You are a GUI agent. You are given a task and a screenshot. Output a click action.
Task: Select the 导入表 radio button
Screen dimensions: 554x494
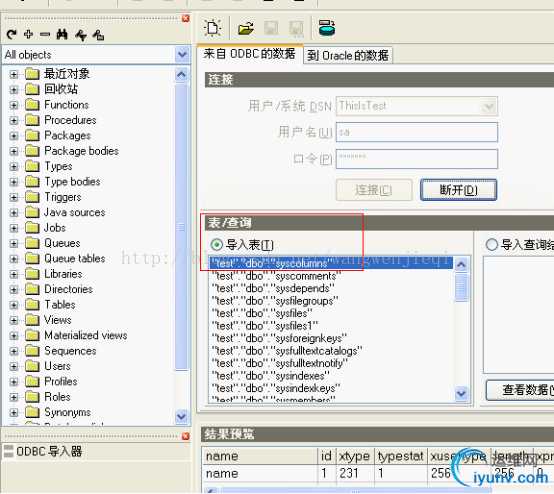click(x=217, y=245)
